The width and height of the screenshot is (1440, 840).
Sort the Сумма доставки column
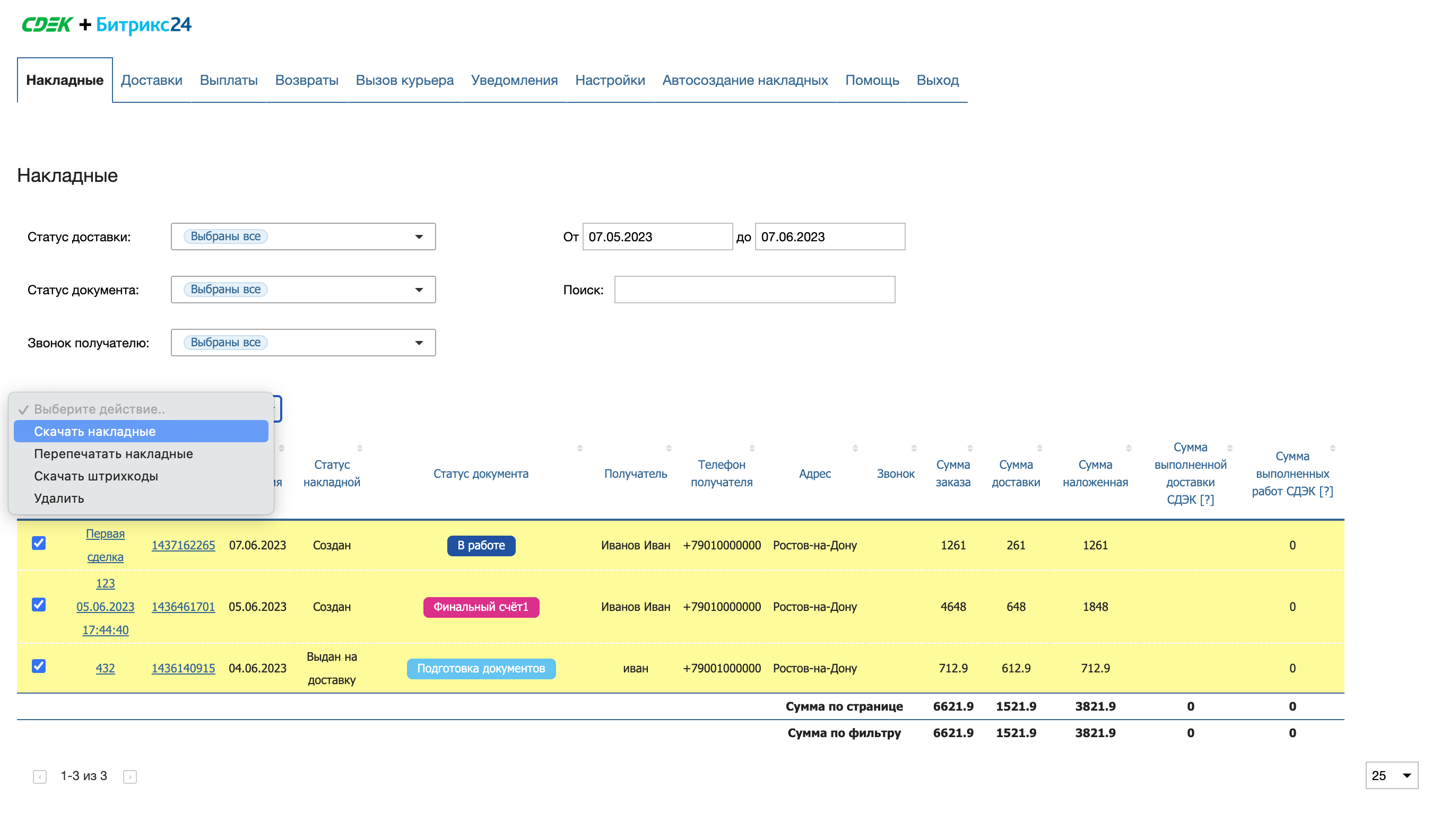click(x=1039, y=448)
